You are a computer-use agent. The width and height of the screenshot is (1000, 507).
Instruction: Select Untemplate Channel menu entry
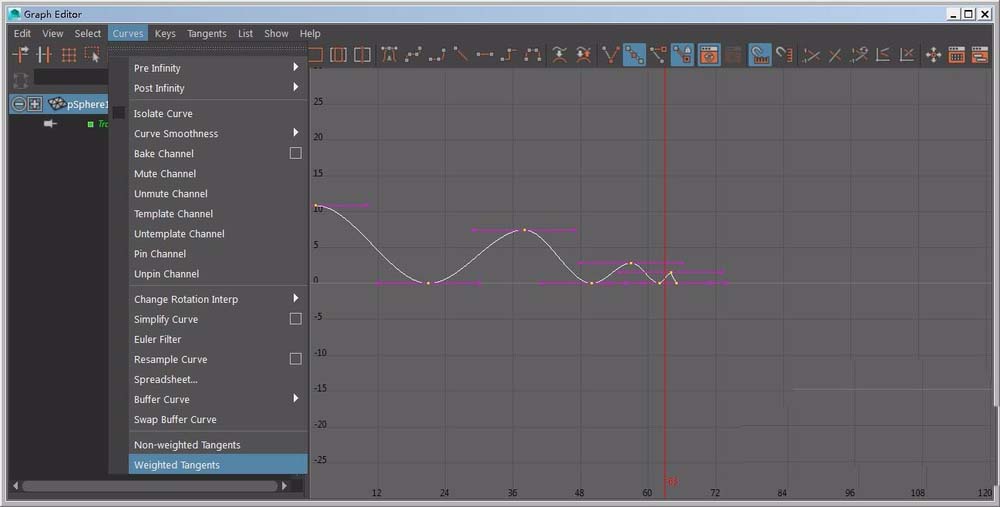[x=218, y=233]
